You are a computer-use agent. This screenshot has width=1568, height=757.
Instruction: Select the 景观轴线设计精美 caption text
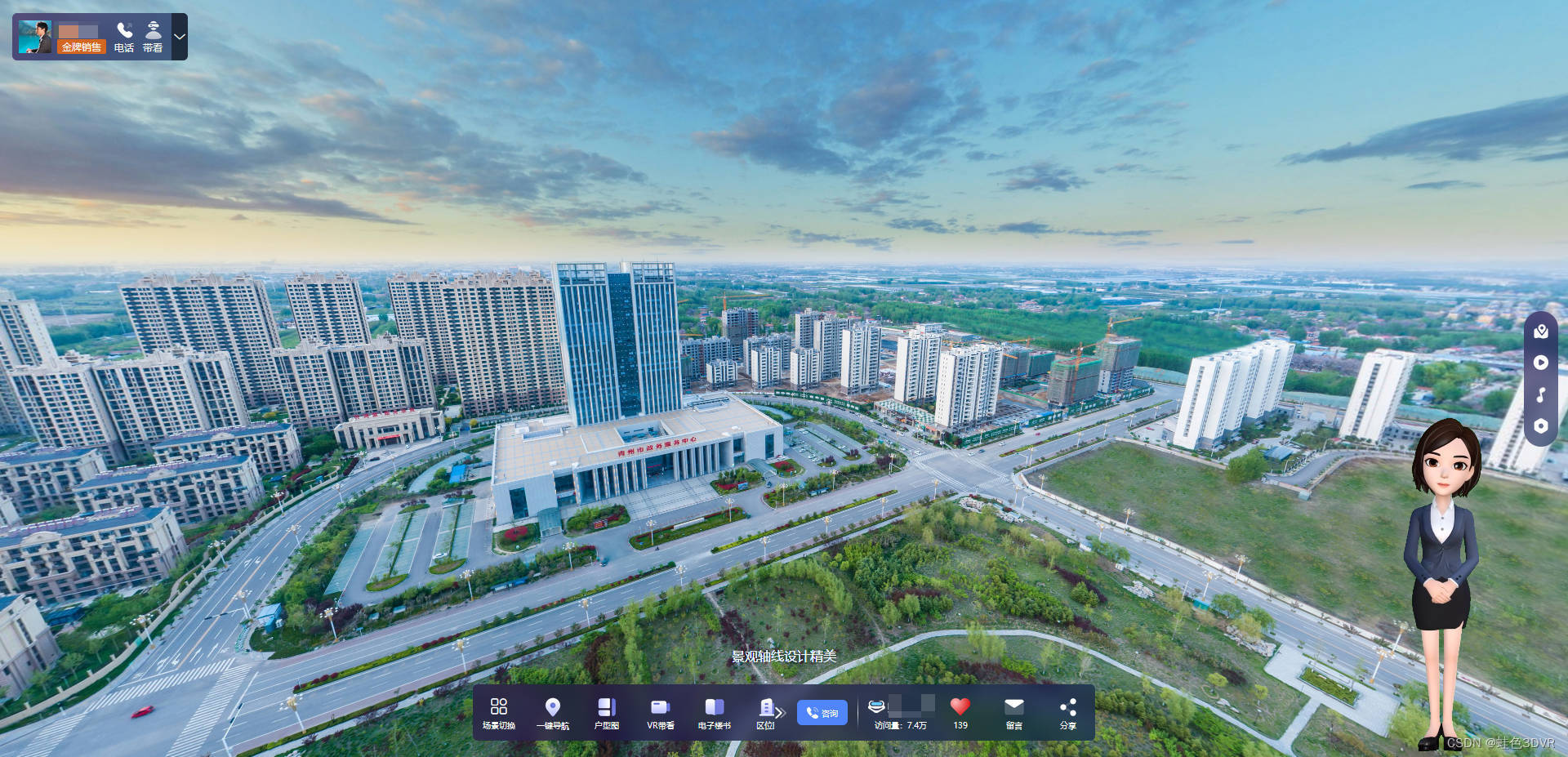[784, 657]
